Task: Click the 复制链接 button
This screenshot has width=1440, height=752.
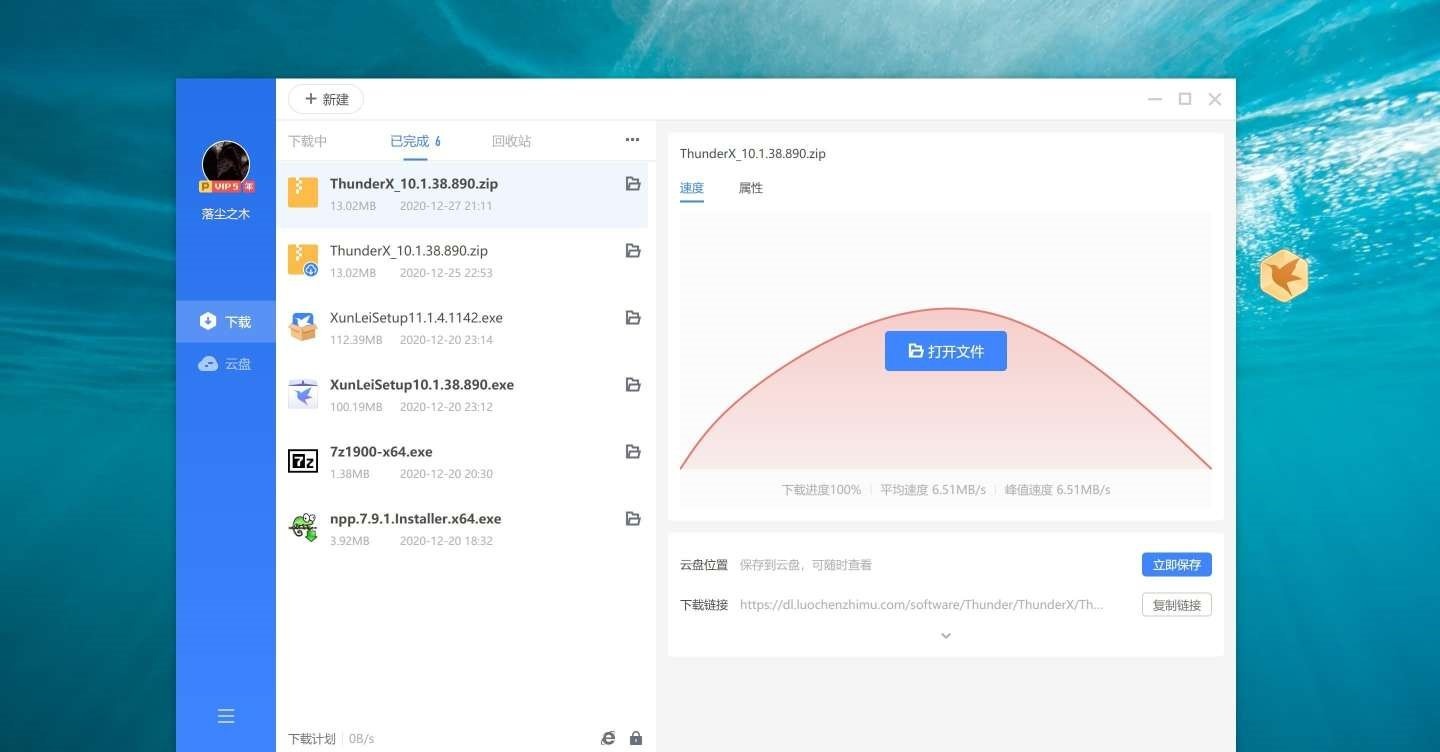Action: 1177,605
